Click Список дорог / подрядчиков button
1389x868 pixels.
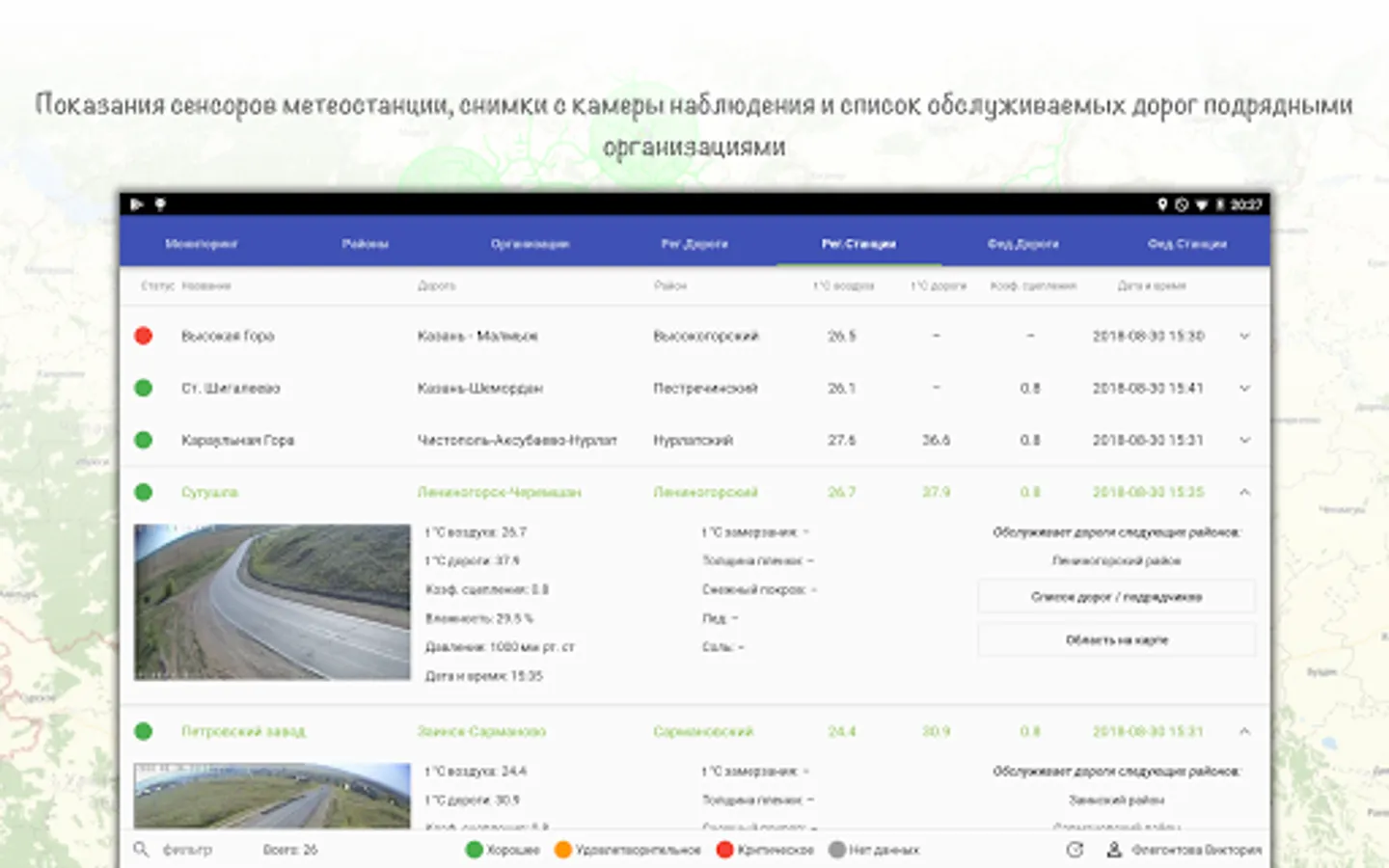1116,597
